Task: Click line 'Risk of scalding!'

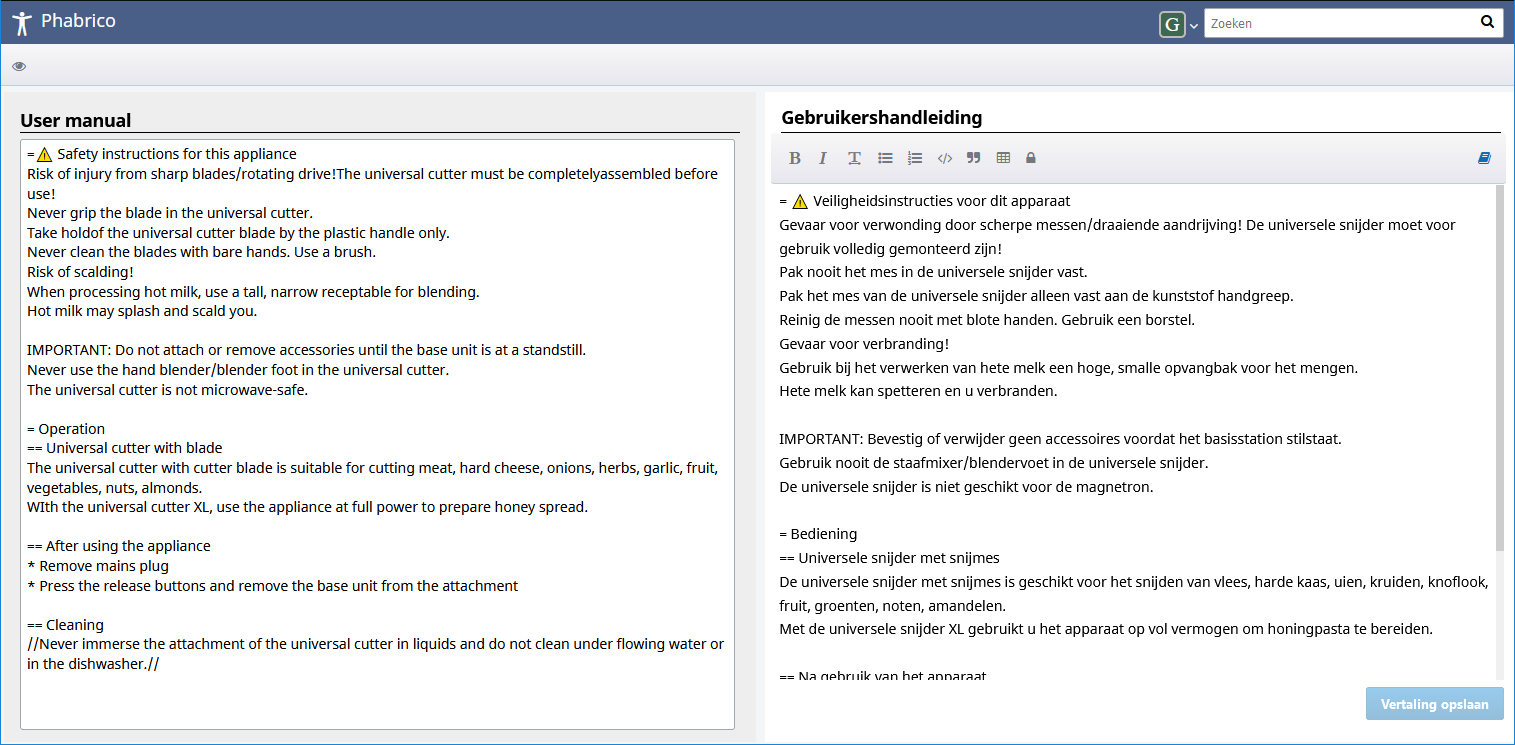Action: 81,272
